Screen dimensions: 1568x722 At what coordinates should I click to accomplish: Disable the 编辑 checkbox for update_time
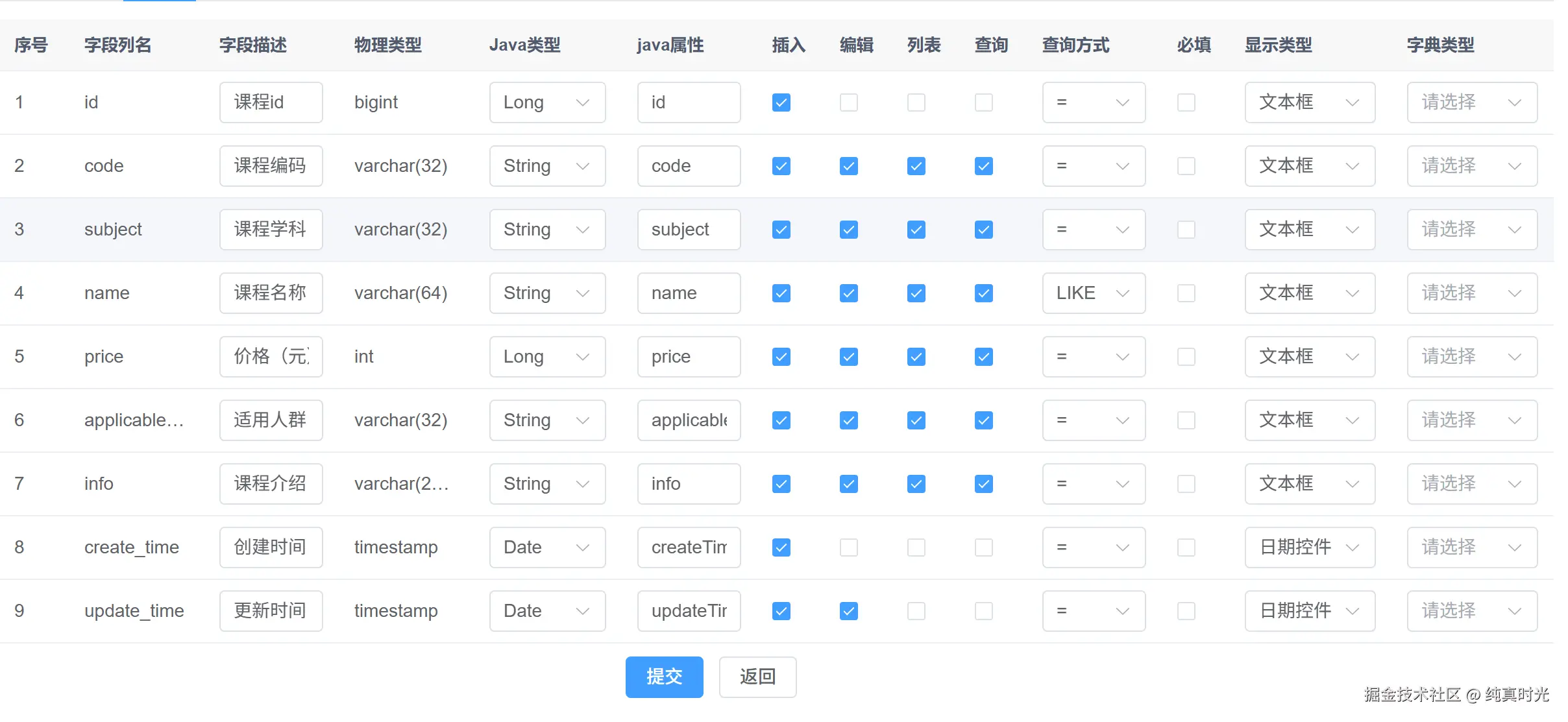(x=848, y=610)
